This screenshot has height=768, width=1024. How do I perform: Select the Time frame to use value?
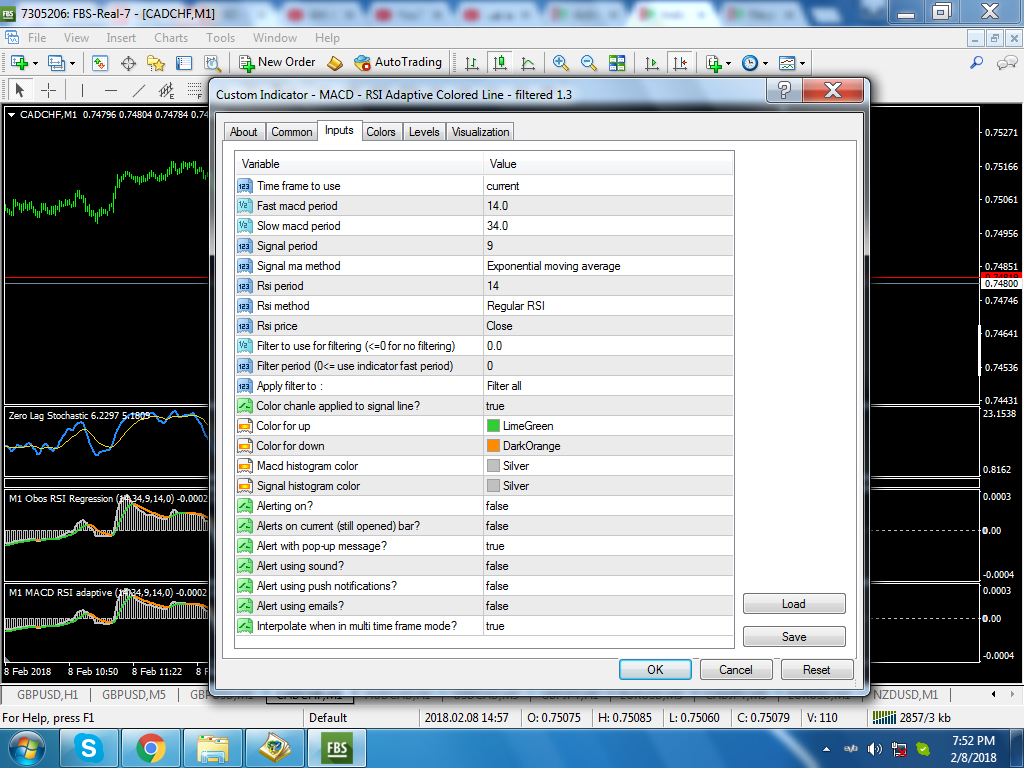click(608, 186)
